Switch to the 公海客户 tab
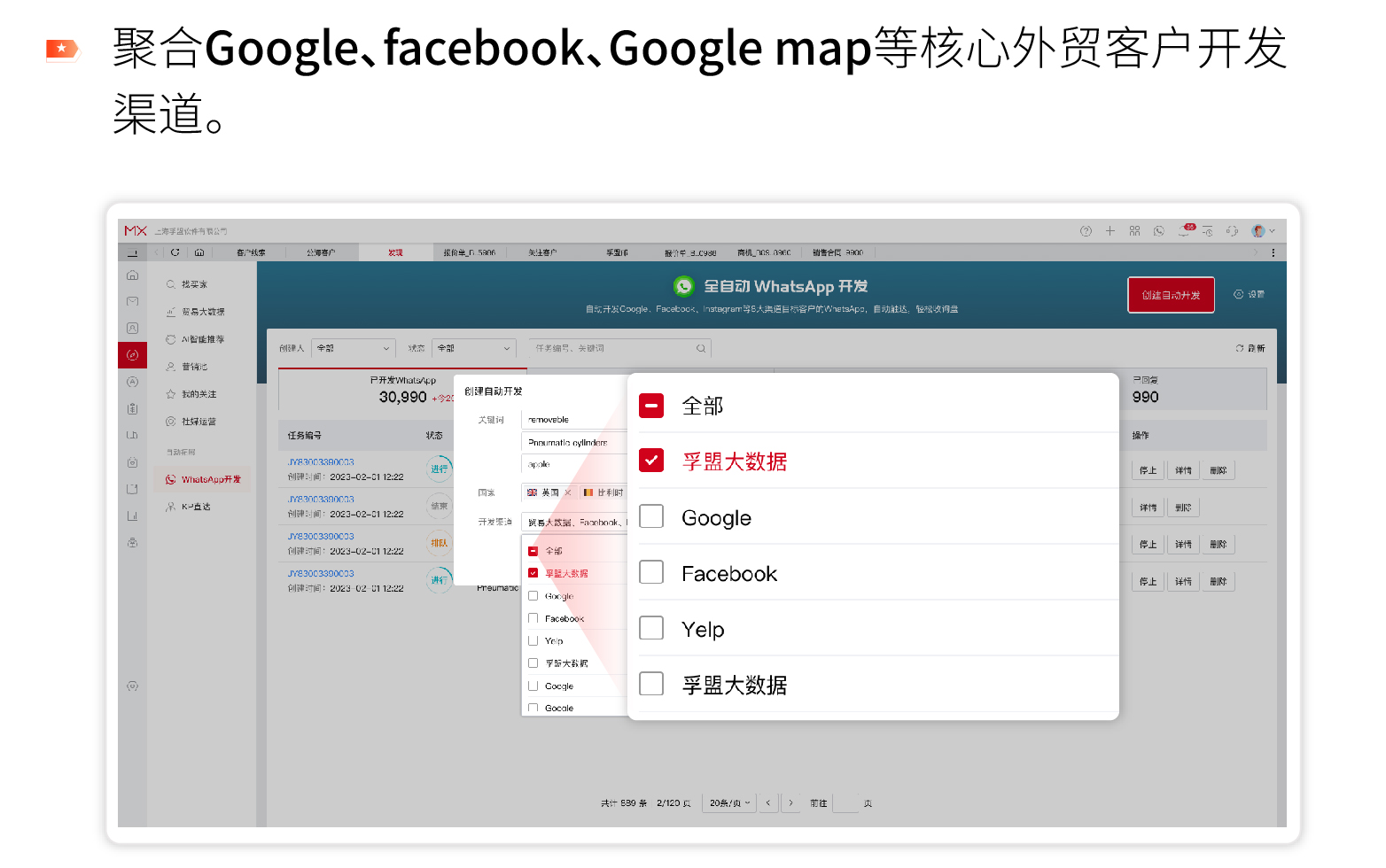1386x868 pixels. [x=323, y=252]
